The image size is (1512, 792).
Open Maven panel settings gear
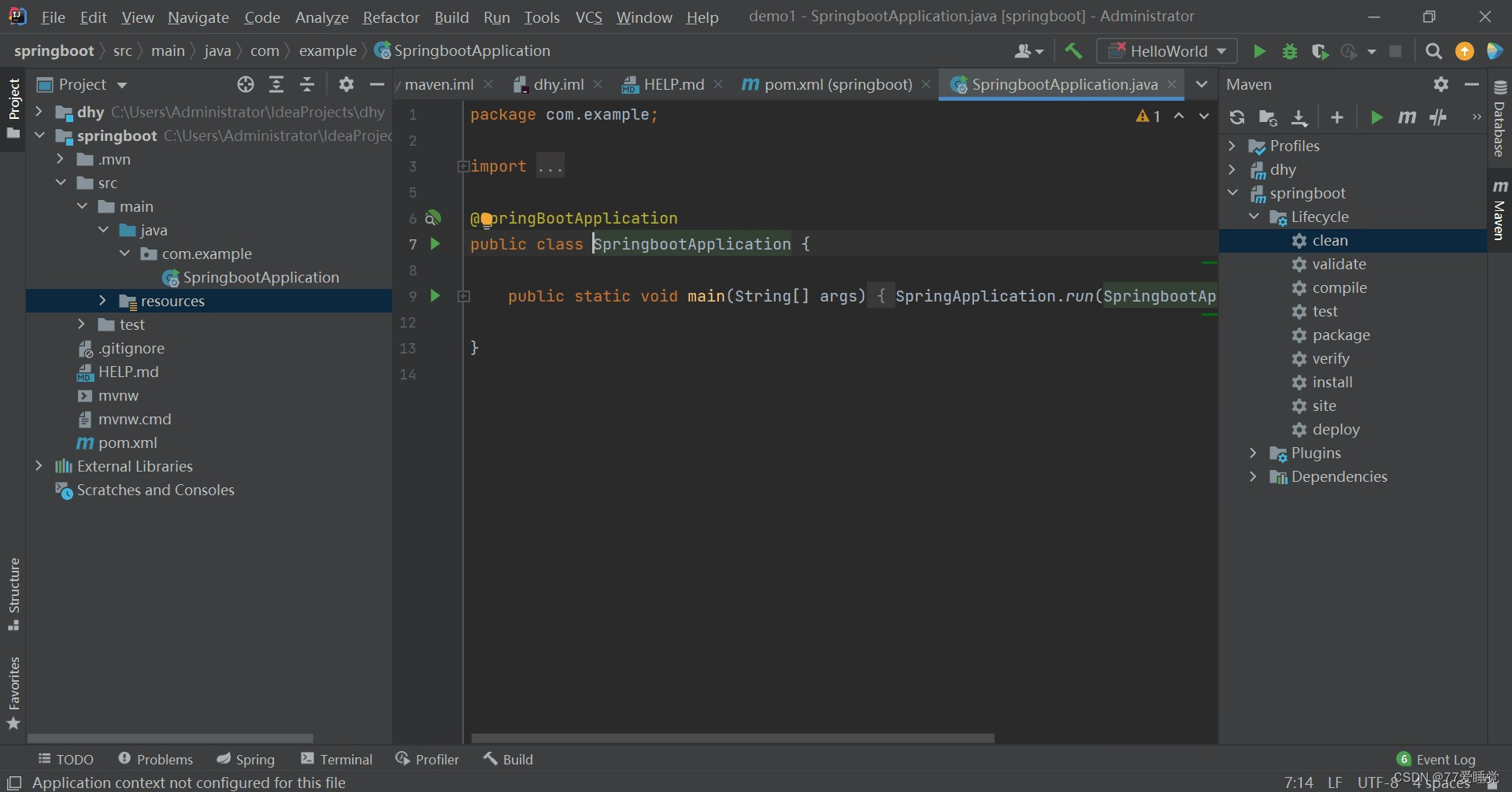[x=1441, y=84]
